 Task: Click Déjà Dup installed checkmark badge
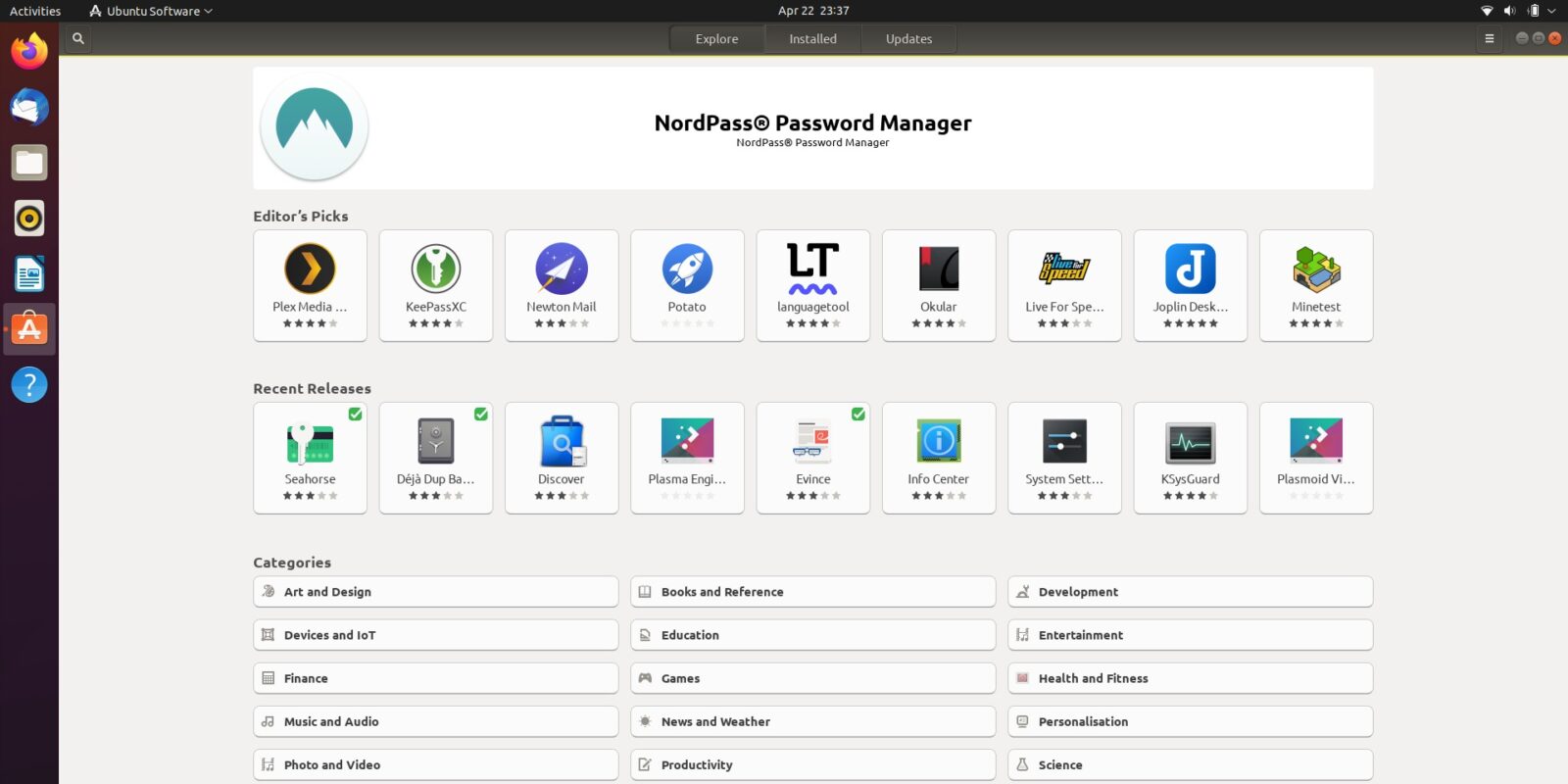[481, 415]
